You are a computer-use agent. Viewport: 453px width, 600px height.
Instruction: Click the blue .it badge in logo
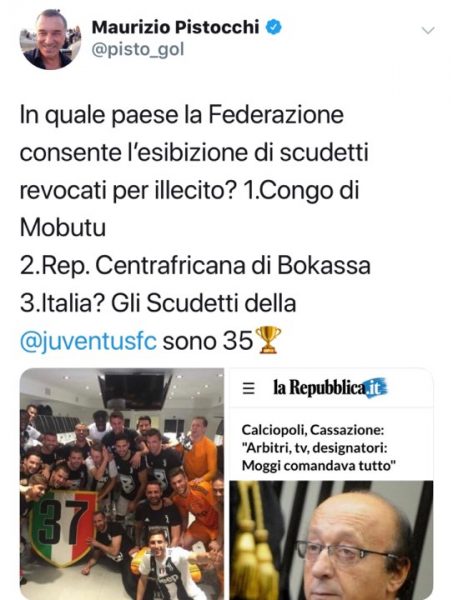pyautogui.click(x=375, y=389)
